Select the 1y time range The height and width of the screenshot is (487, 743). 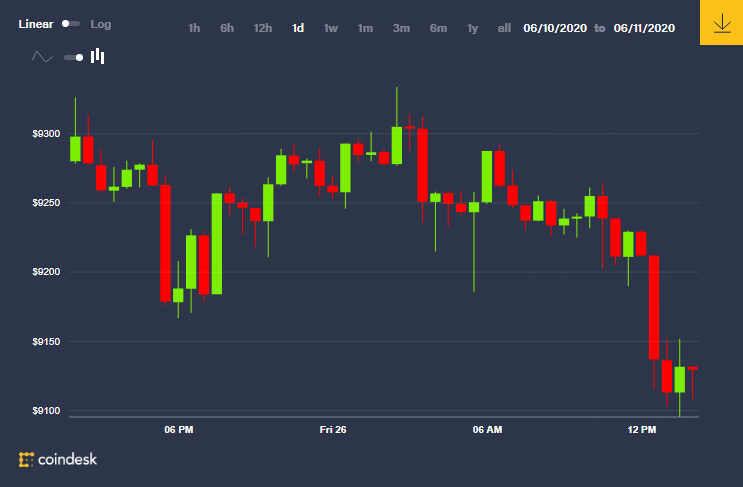[x=472, y=28]
